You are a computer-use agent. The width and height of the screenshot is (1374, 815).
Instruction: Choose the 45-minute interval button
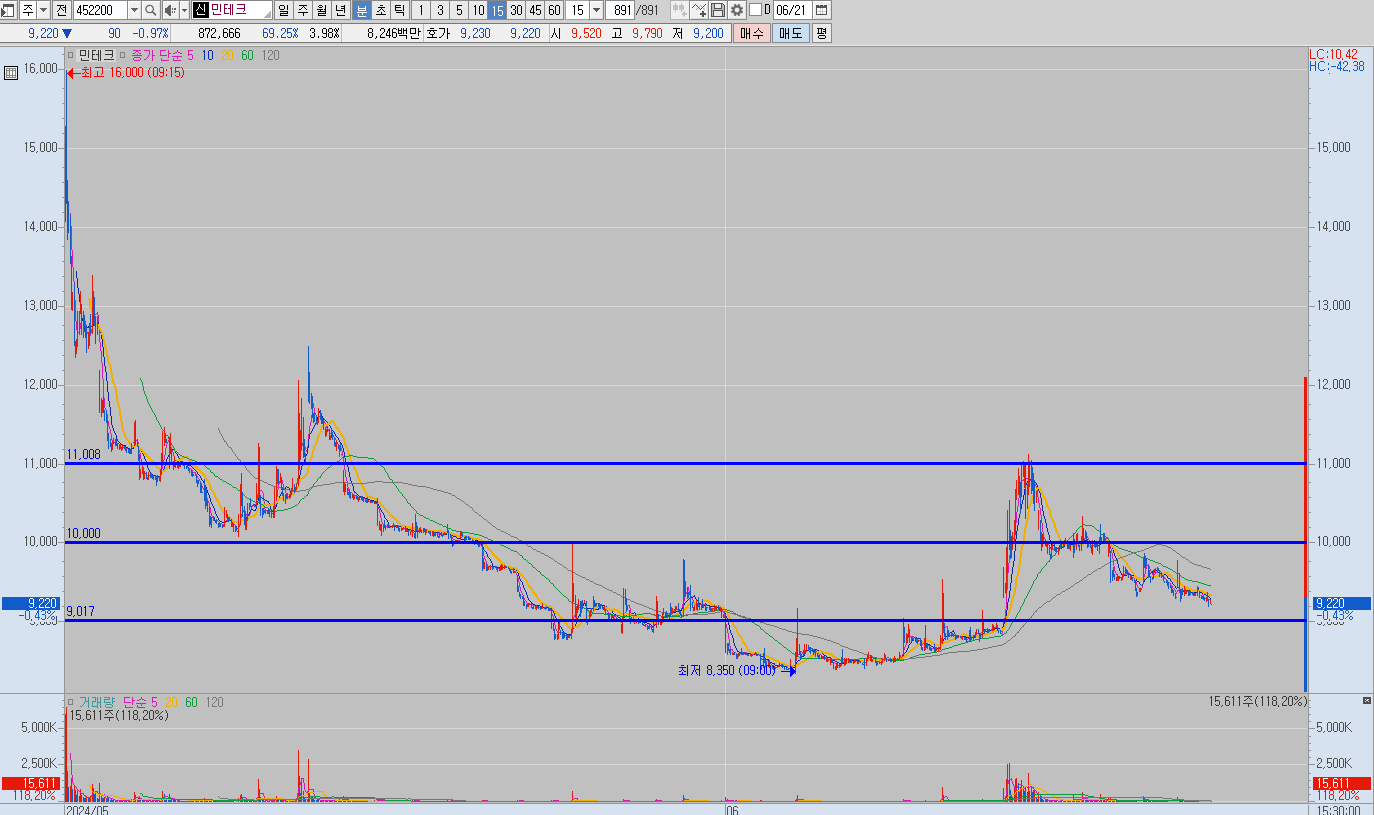535,10
